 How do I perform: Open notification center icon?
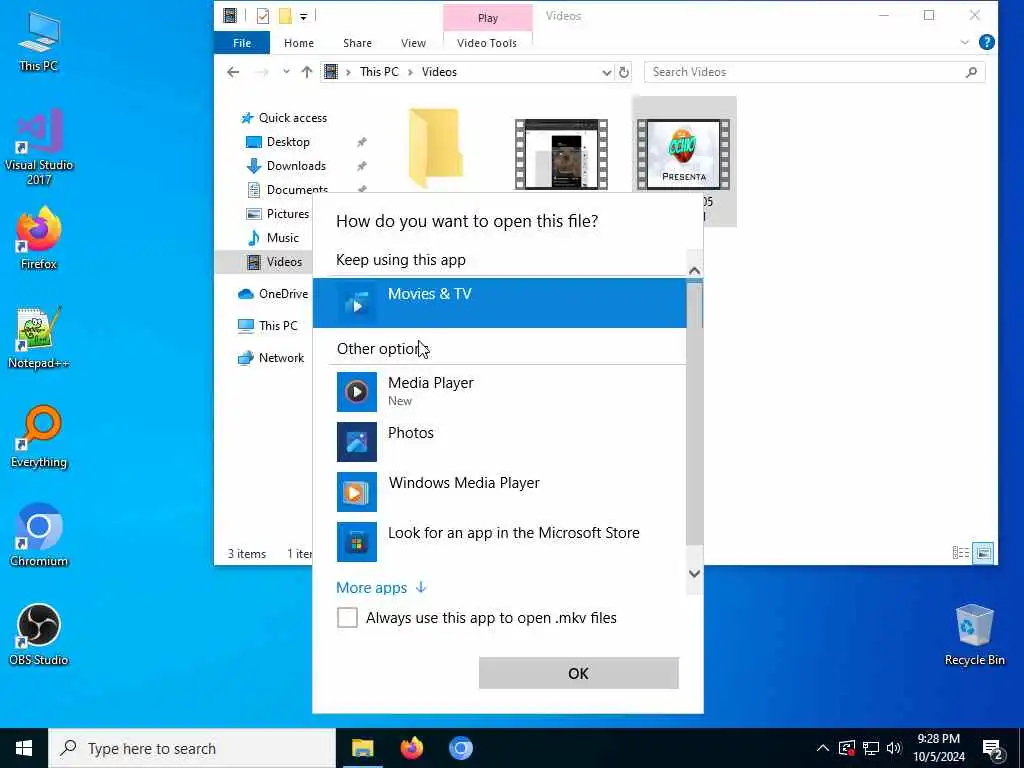(993, 749)
